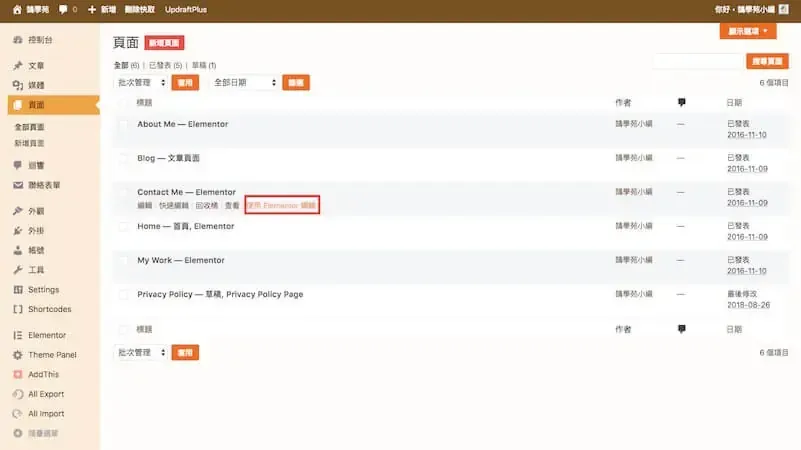Check the Blog — 文章頁面 row checkbox

(123, 158)
